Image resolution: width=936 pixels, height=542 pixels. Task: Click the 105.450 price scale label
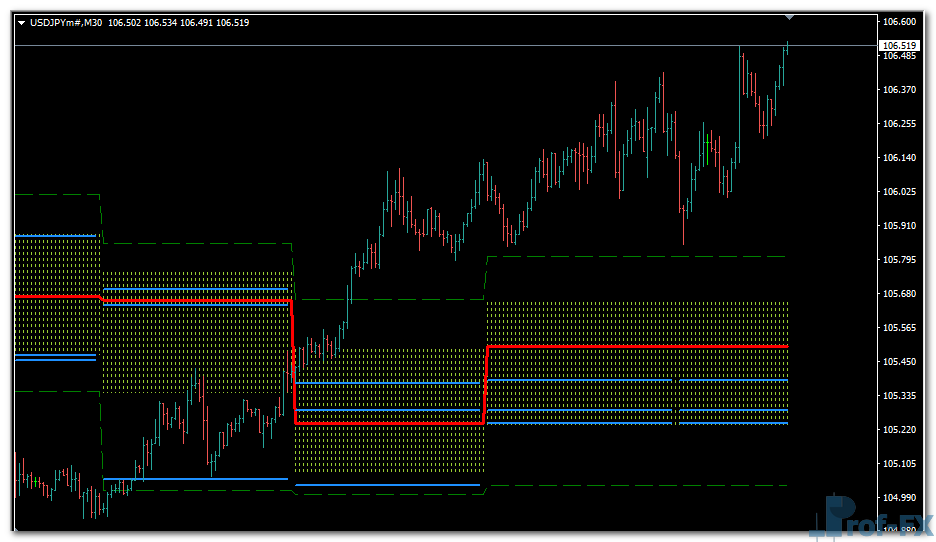pyautogui.click(x=899, y=362)
